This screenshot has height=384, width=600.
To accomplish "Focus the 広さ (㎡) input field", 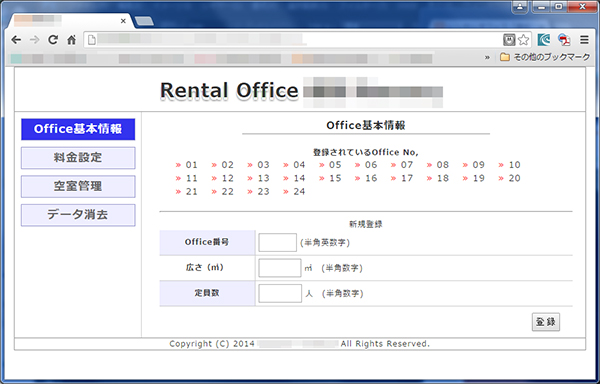I will coord(280,268).
